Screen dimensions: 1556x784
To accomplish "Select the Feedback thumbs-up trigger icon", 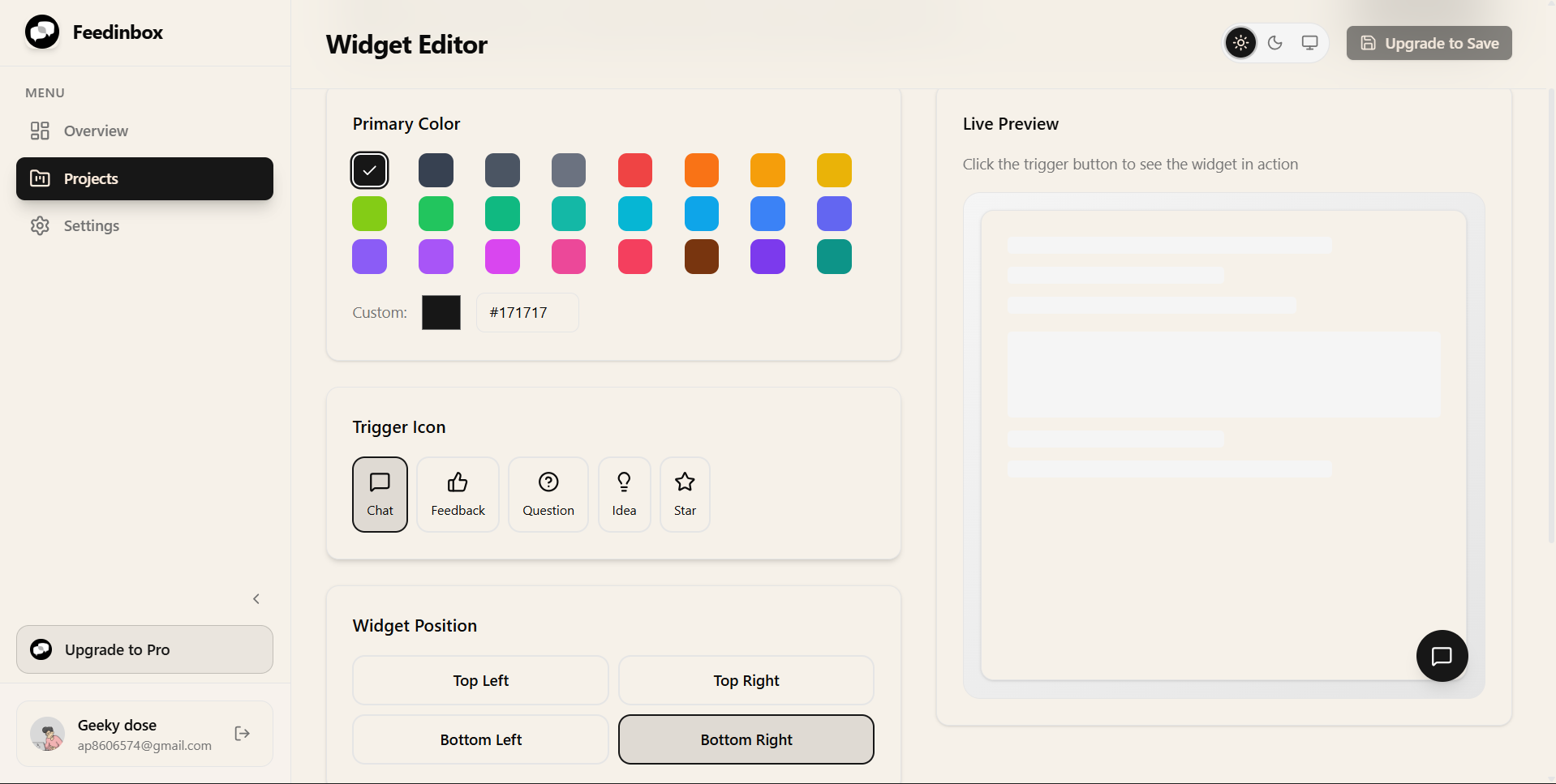I will pos(458,494).
